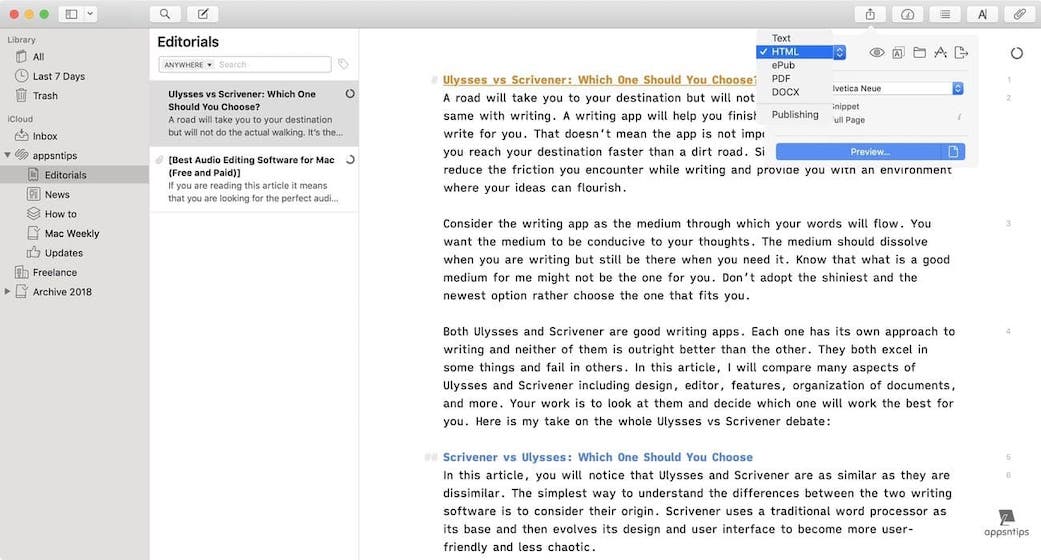Screen dimensions: 1041x560
Task: Click the save-to-folder export icon
Action: point(919,52)
